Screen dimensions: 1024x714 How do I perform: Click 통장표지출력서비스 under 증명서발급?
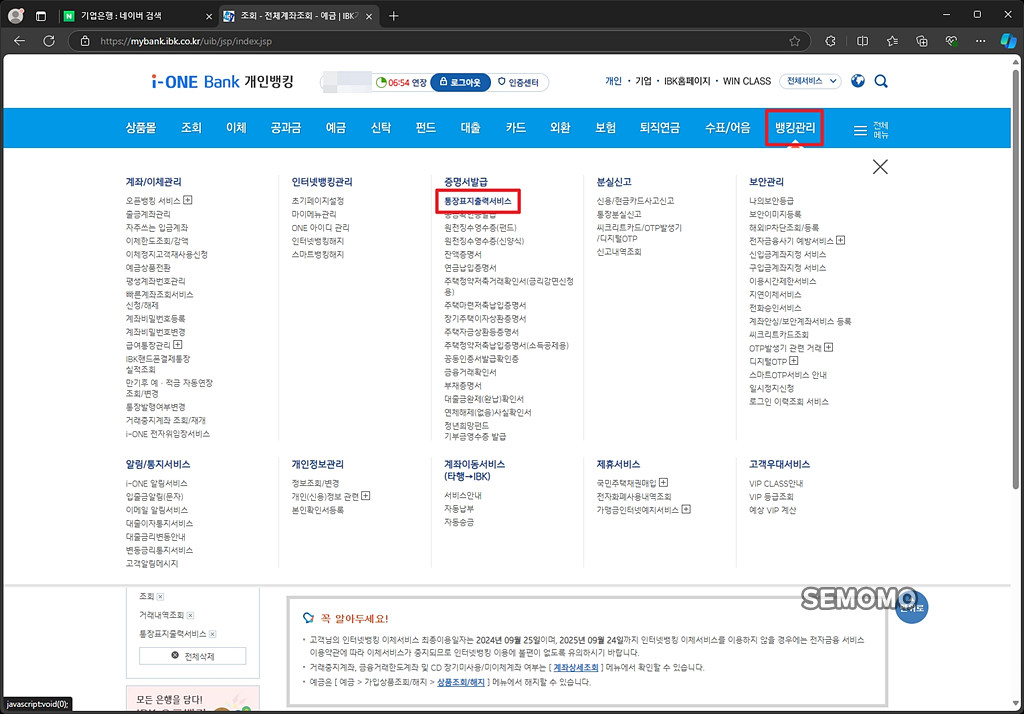pos(478,201)
